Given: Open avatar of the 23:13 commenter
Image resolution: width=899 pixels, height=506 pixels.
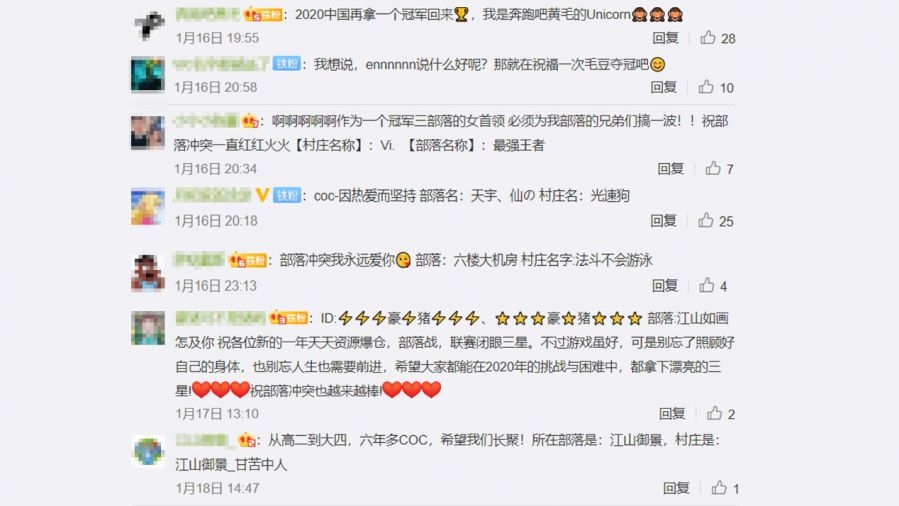Looking at the screenshot, I should (x=148, y=273).
